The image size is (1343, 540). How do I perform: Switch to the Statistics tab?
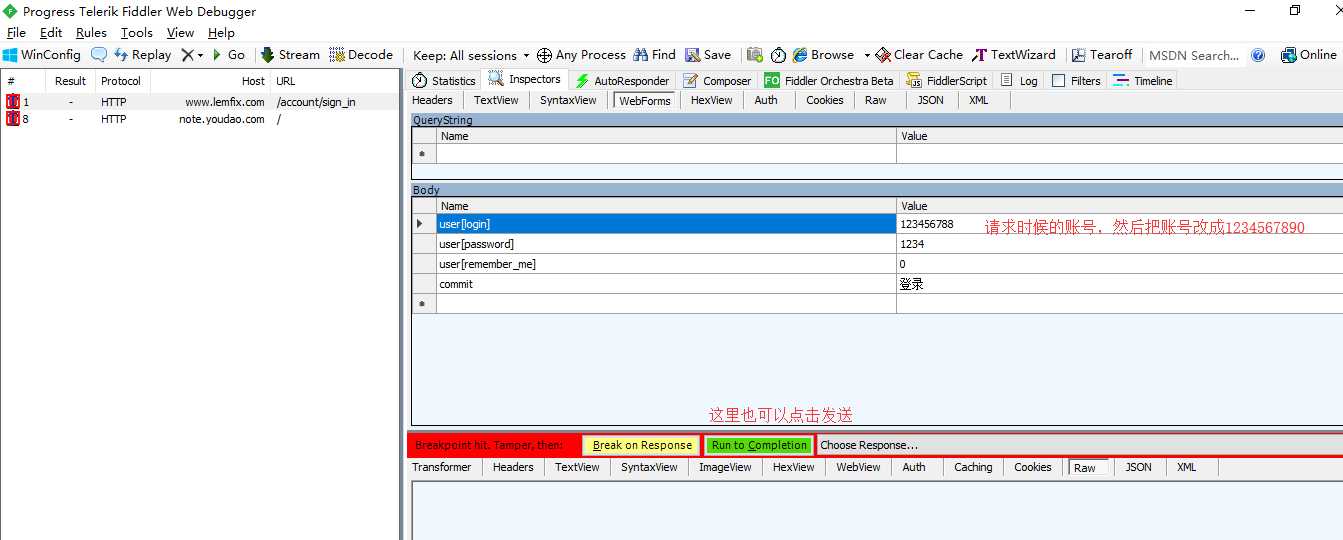click(x=445, y=80)
